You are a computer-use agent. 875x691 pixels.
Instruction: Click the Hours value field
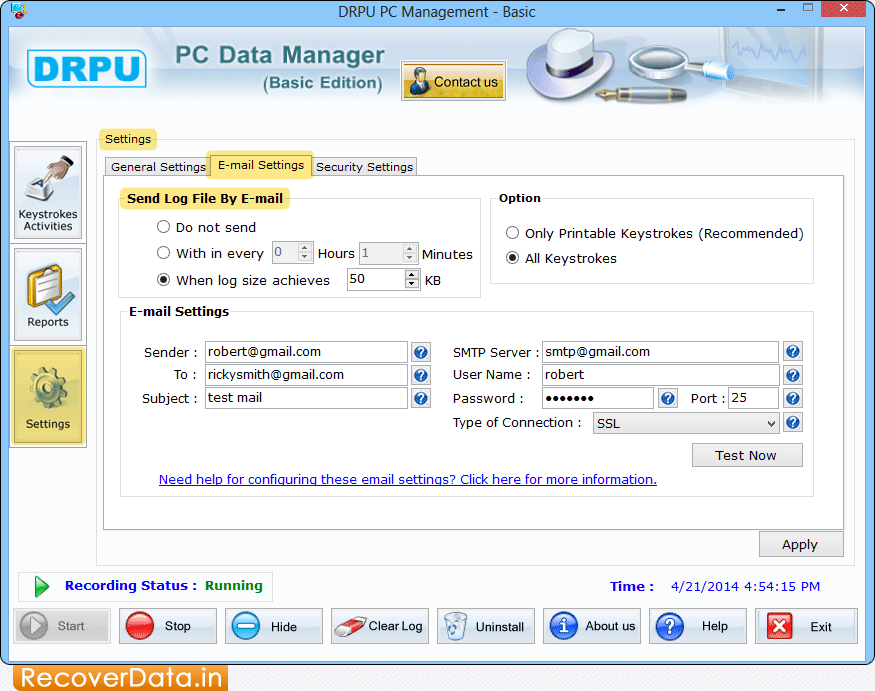[286, 253]
